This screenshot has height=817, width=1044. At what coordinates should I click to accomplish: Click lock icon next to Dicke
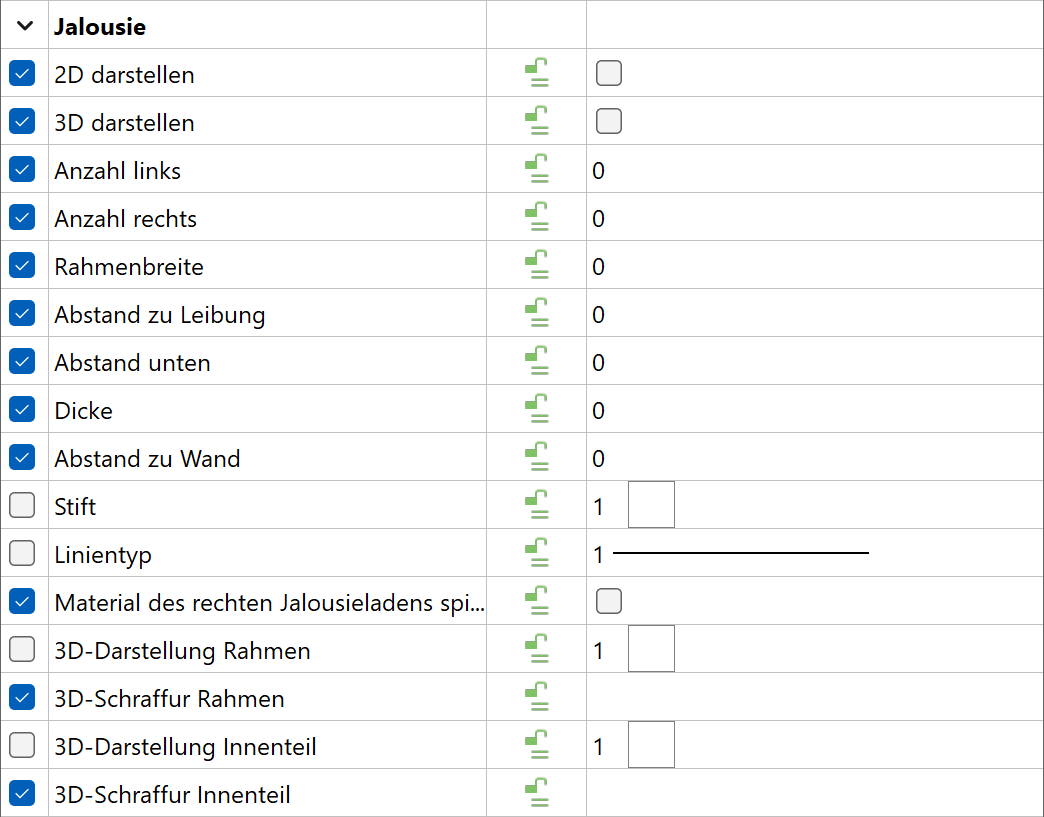pos(537,409)
